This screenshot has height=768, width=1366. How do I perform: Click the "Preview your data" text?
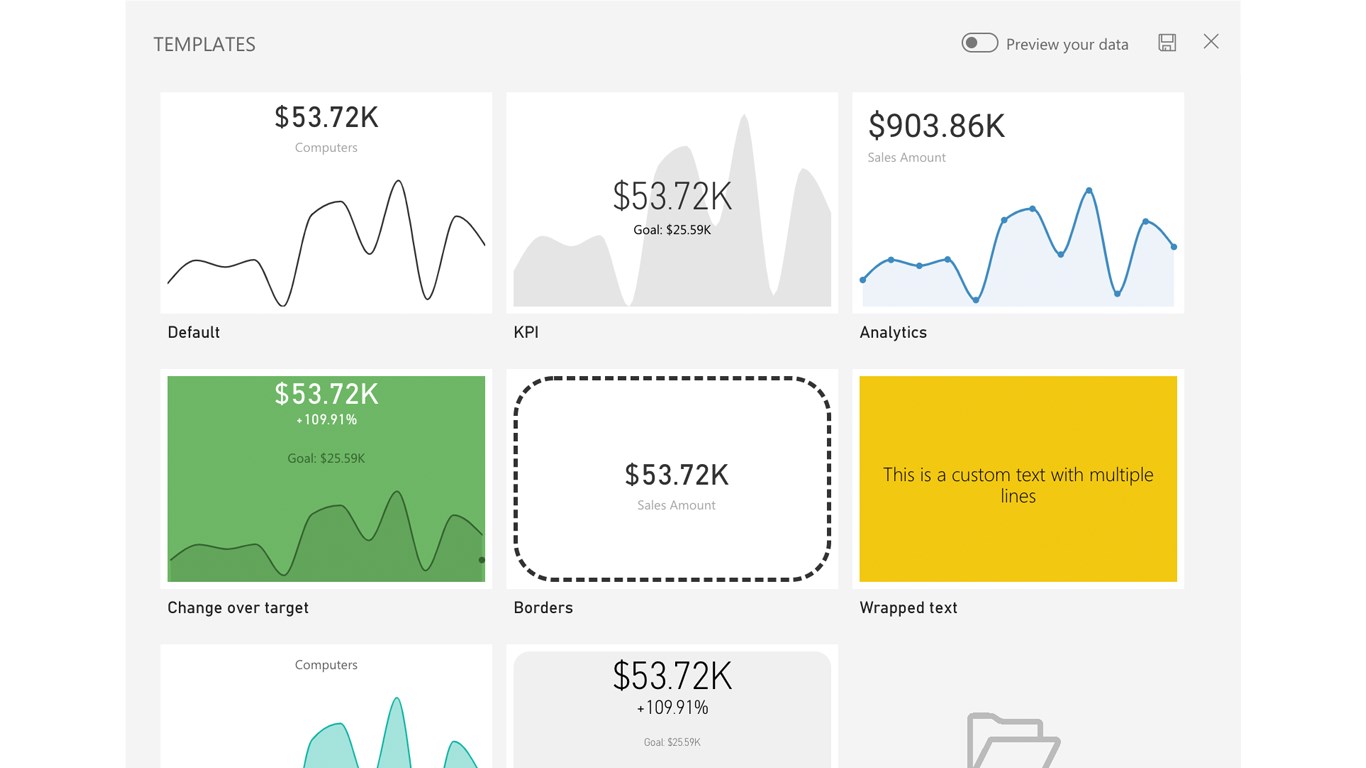click(1067, 44)
